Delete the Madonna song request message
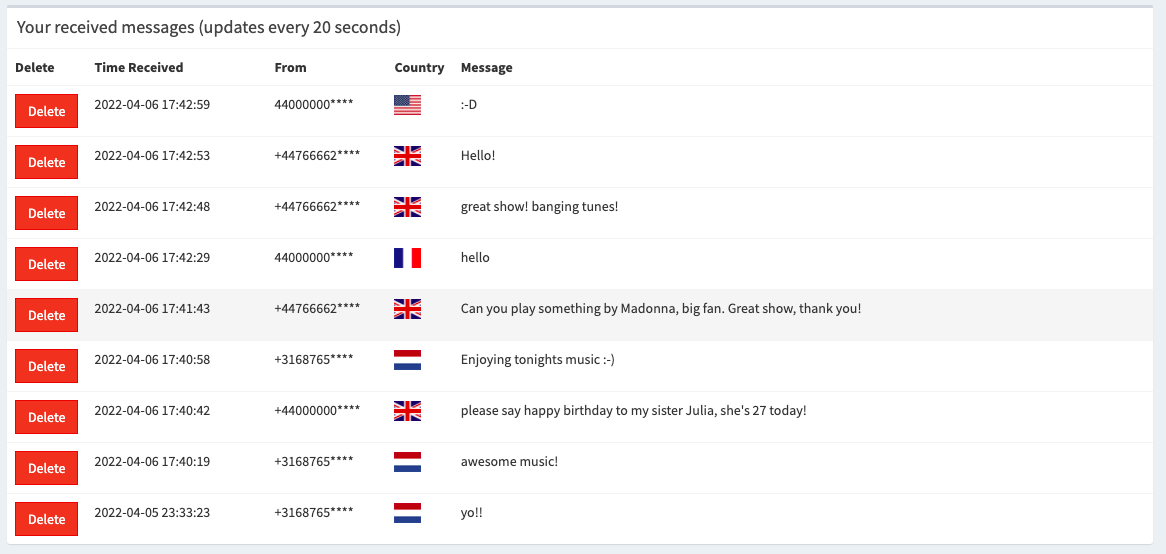 [47, 315]
